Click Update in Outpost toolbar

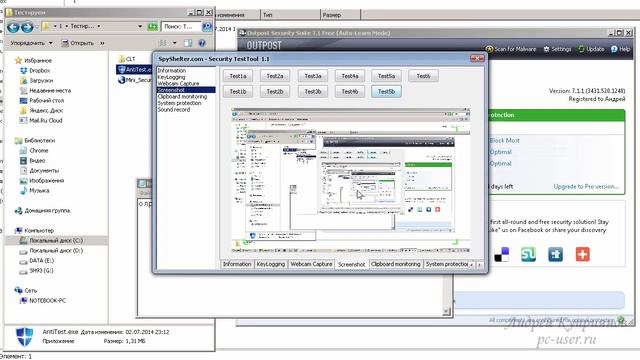(591, 49)
